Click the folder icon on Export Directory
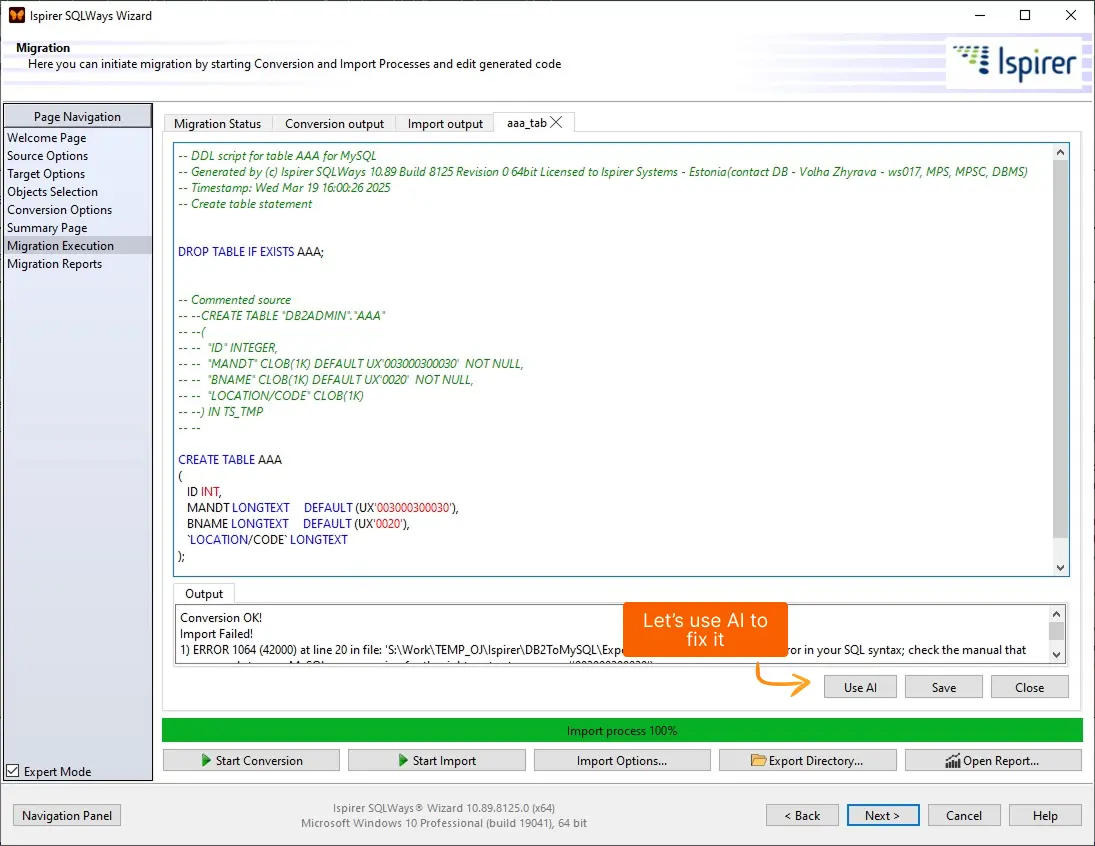The width and height of the screenshot is (1095, 846). pyautogui.click(x=758, y=760)
